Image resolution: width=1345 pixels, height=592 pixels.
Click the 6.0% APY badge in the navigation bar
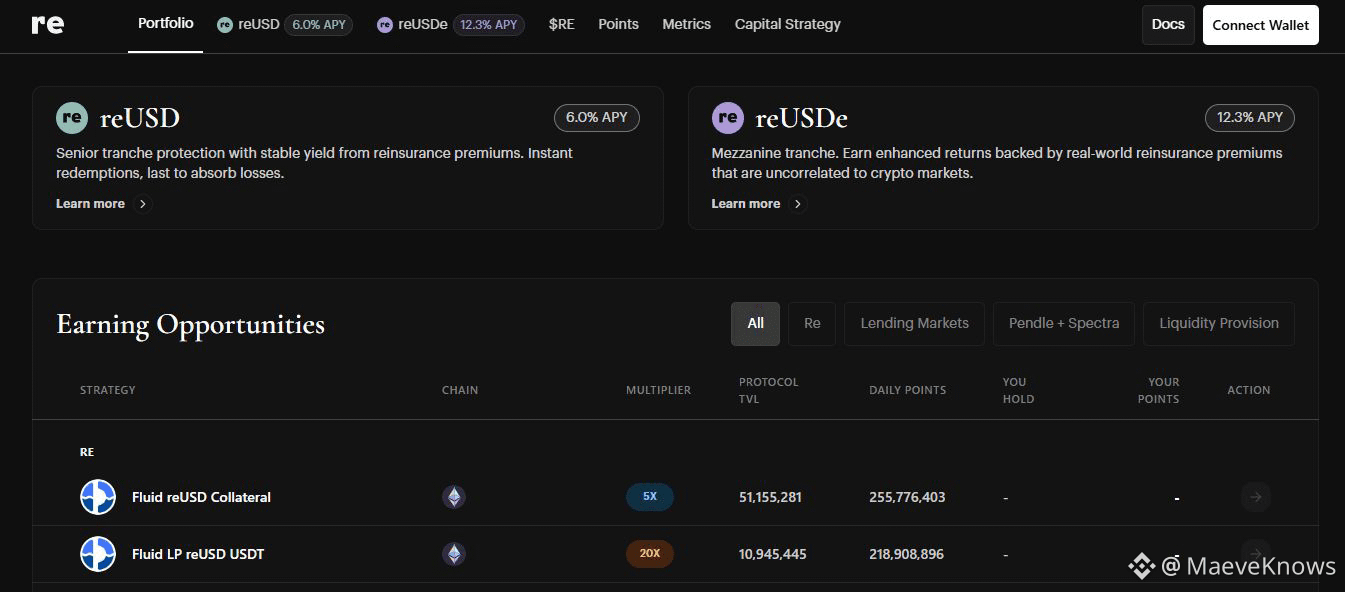318,25
